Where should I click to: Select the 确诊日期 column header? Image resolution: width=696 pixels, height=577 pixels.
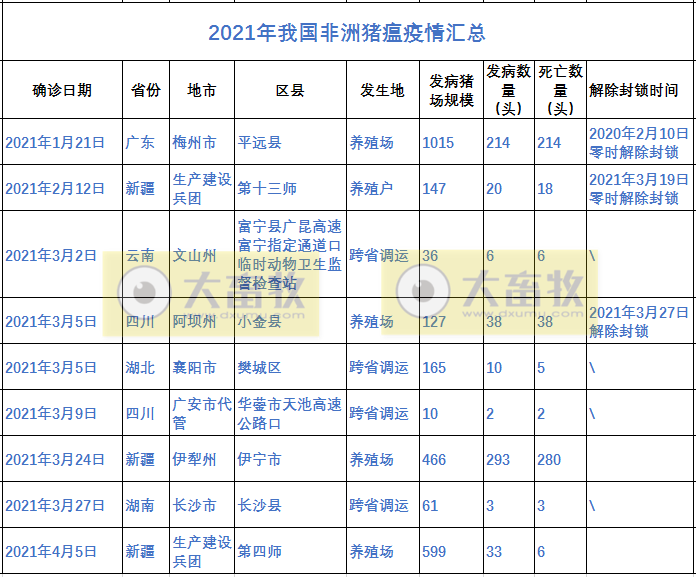[x=62, y=90]
